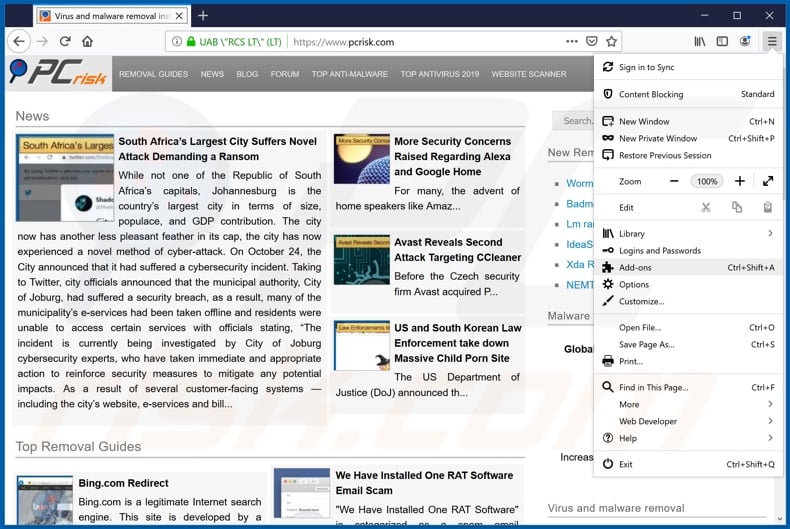This screenshot has width=790, height=529.
Task: Open REMOVAL GUIDES nav link
Action: (153, 74)
